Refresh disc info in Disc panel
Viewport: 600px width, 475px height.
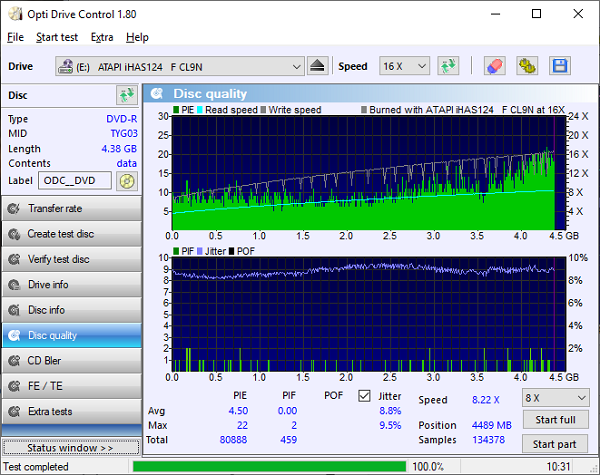coord(126,95)
